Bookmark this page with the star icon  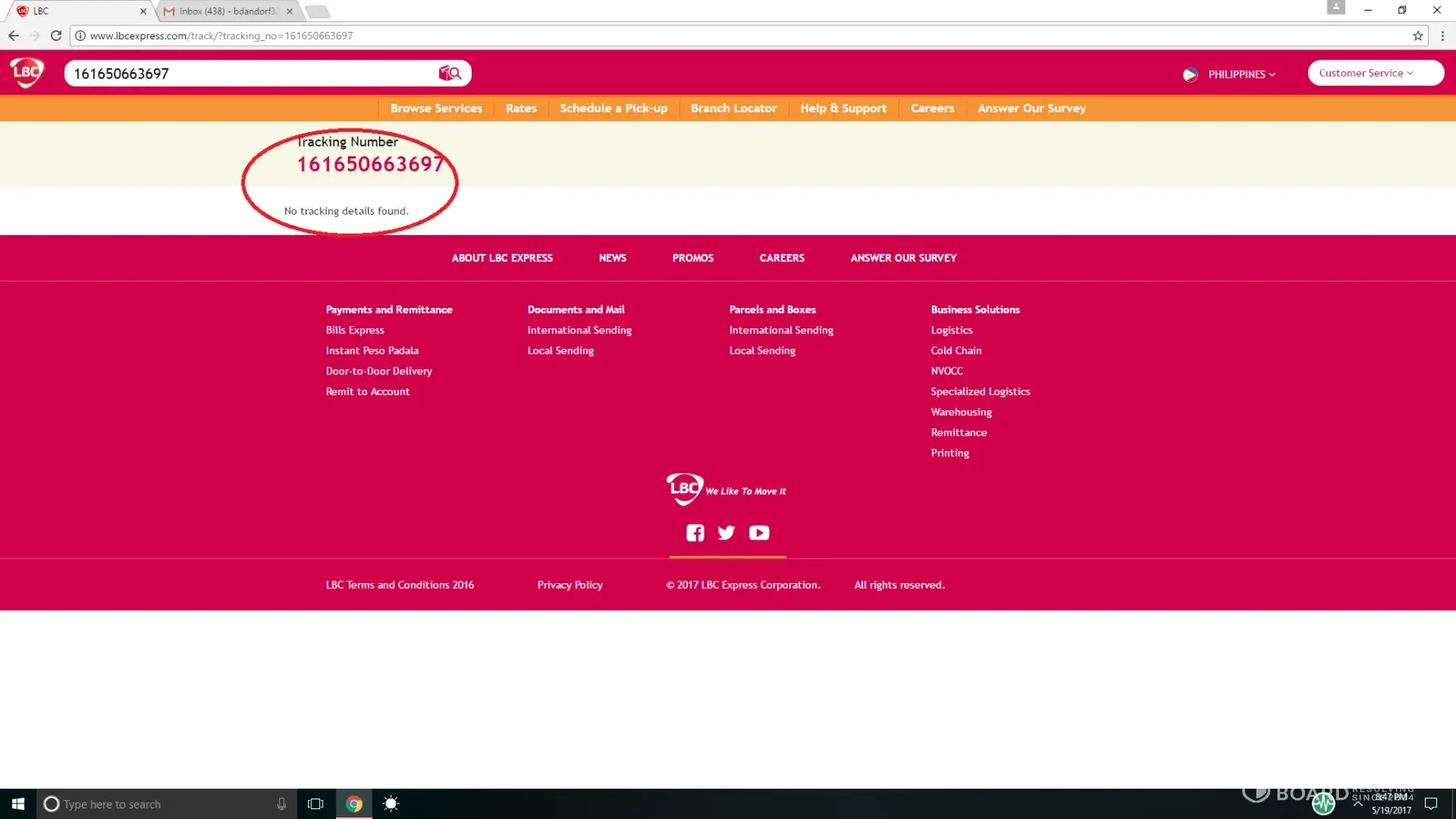[1418, 36]
